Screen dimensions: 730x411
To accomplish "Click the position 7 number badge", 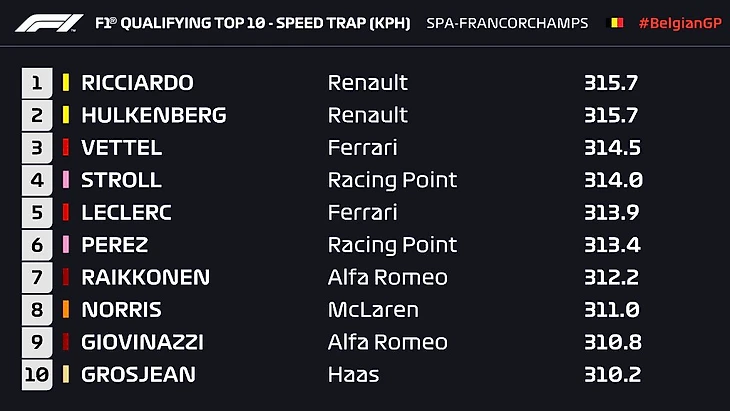I will pos(36,277).
